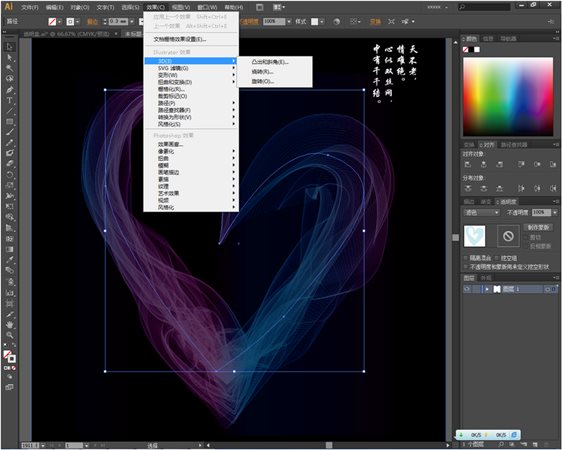Open the 编辑(E) menu
The width and height of the screenshot is (562, 450).
54,7
